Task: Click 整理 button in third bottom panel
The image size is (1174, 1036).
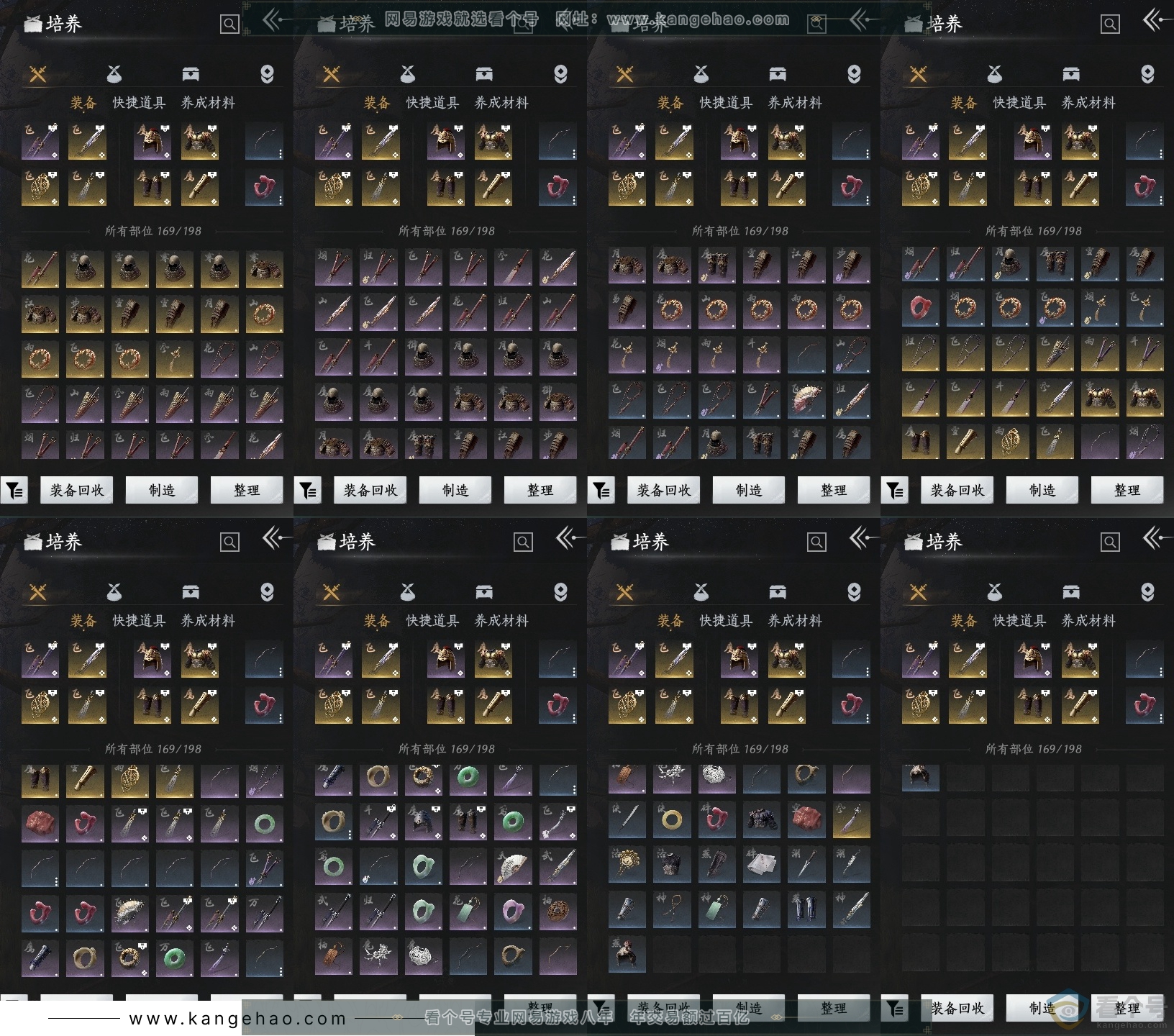Action: coord(834,1009)
